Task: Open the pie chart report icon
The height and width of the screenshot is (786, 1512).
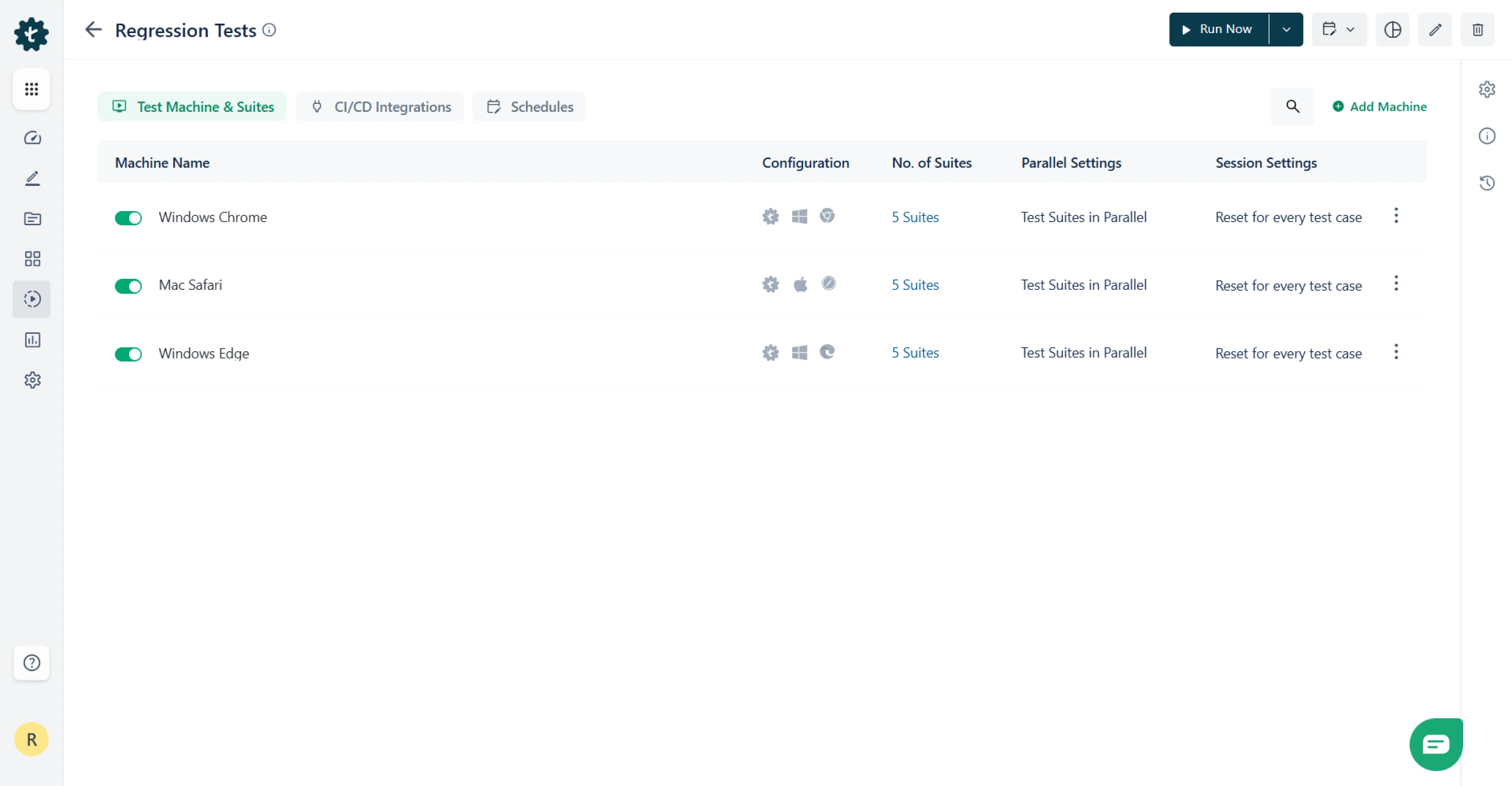Action: (1392, 29)
